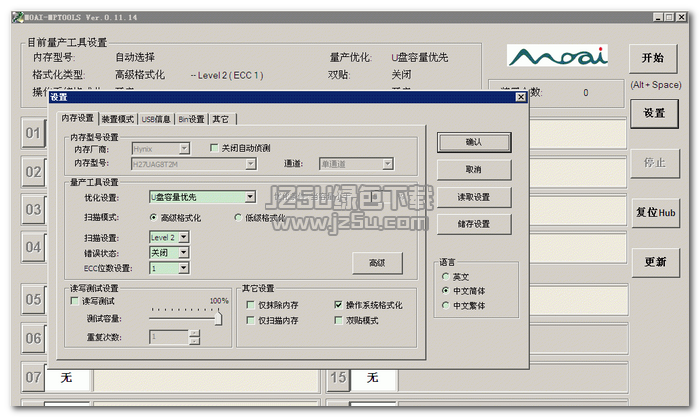Check the 仅抹除内存 checkbox
Screen dimensions: 700x417
pos(250,305)
